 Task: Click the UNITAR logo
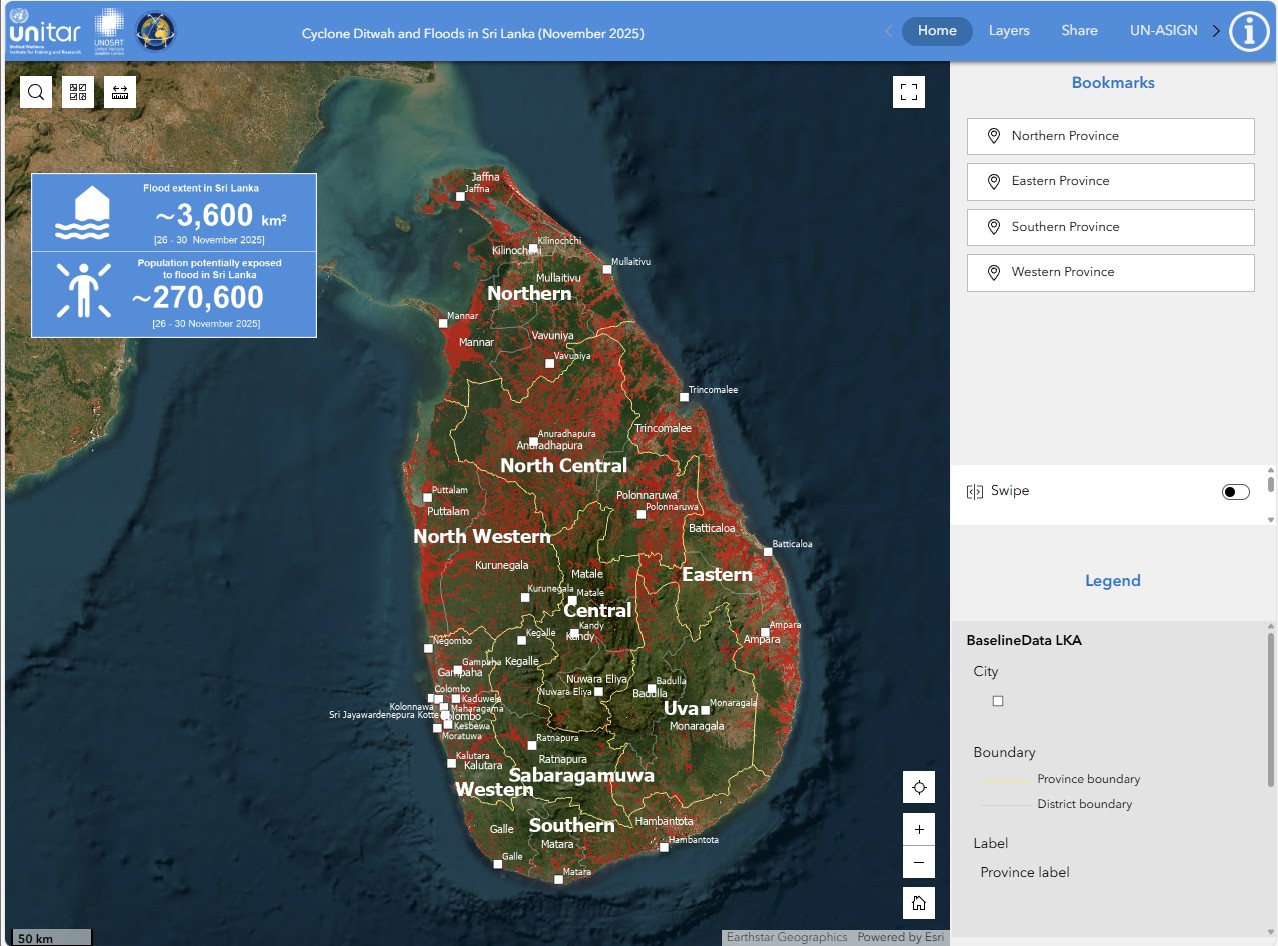[44, 31]
